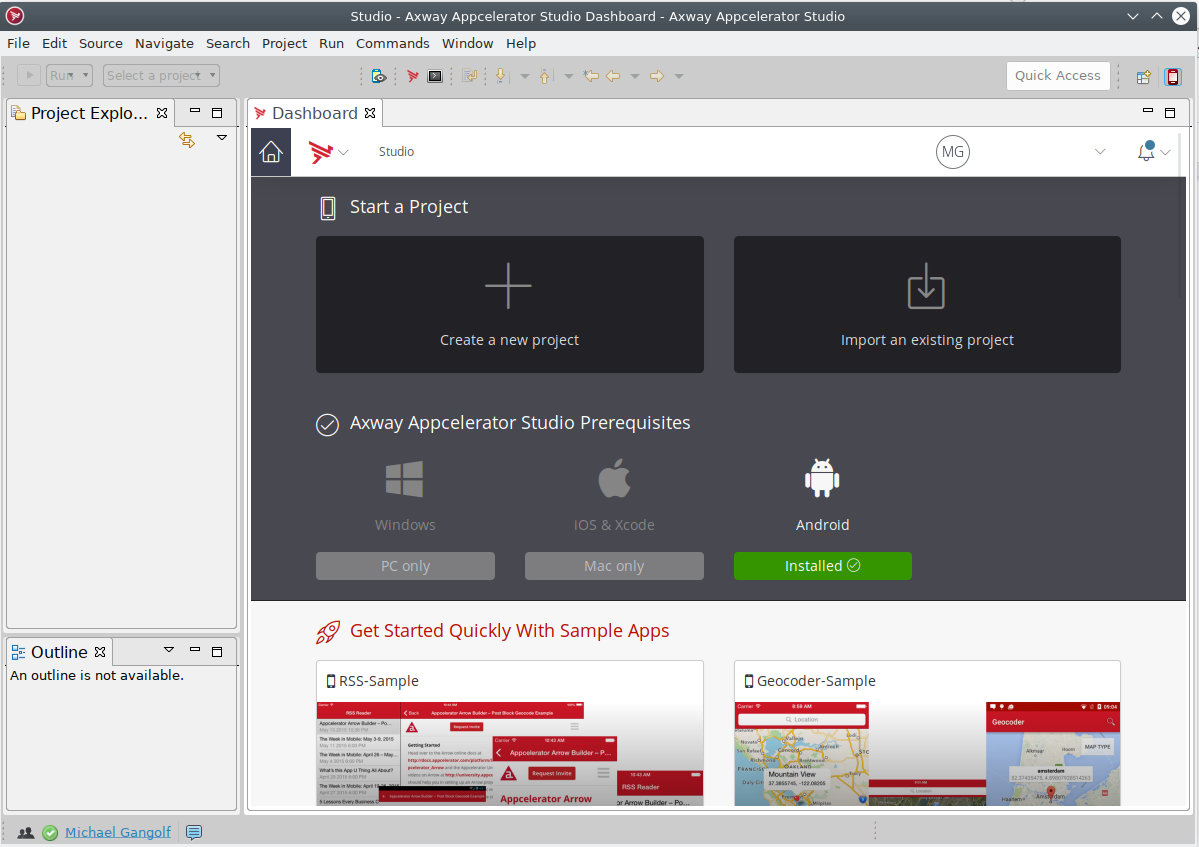Click the Back navigation arrow

pos(613,76)
